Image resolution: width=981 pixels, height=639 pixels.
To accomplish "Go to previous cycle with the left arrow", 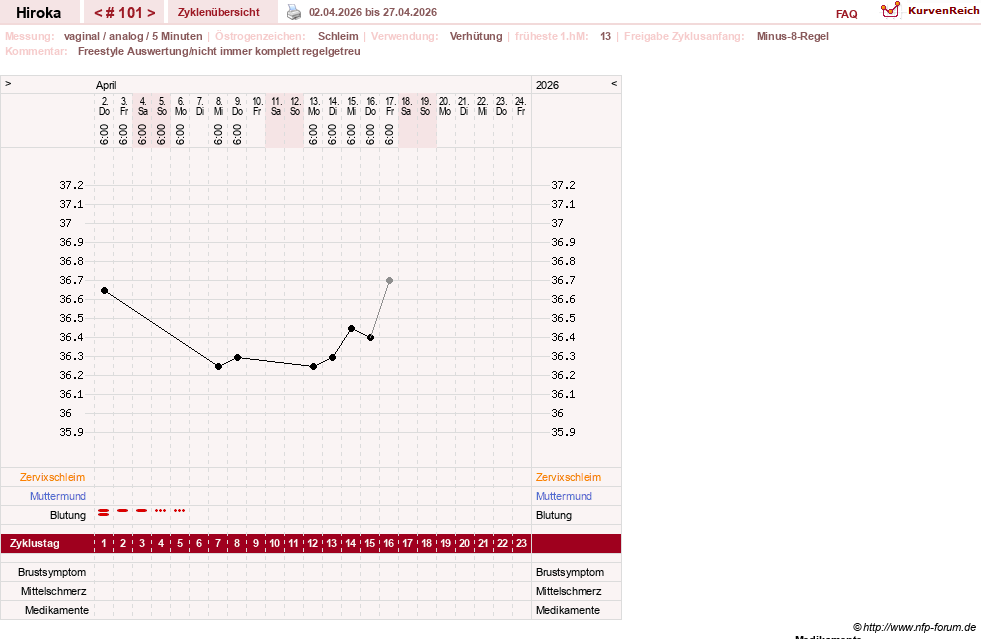I will click(98, 13).
